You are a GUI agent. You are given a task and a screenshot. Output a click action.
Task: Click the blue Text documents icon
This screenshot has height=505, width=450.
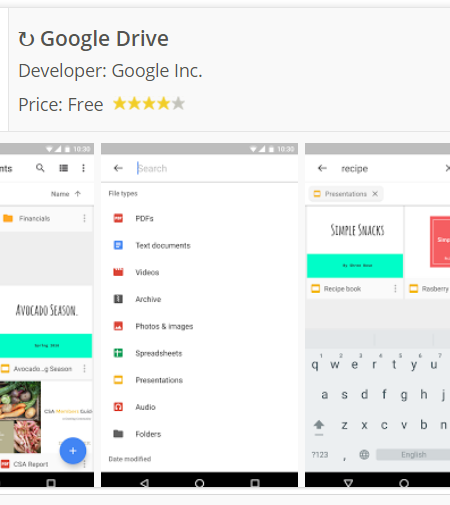click(x=118, y=245)
